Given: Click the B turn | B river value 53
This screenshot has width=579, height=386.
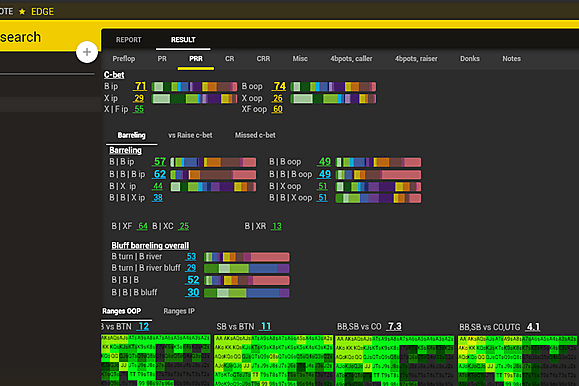Looking at the screenshot, I should (x=191, y=257).
